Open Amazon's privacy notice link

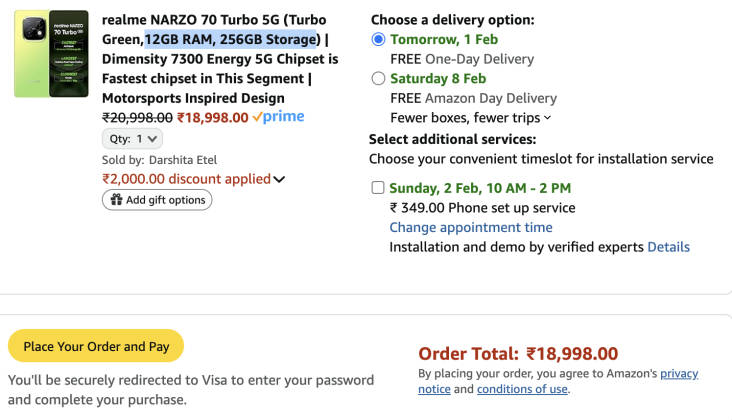[x=679, y=373]
